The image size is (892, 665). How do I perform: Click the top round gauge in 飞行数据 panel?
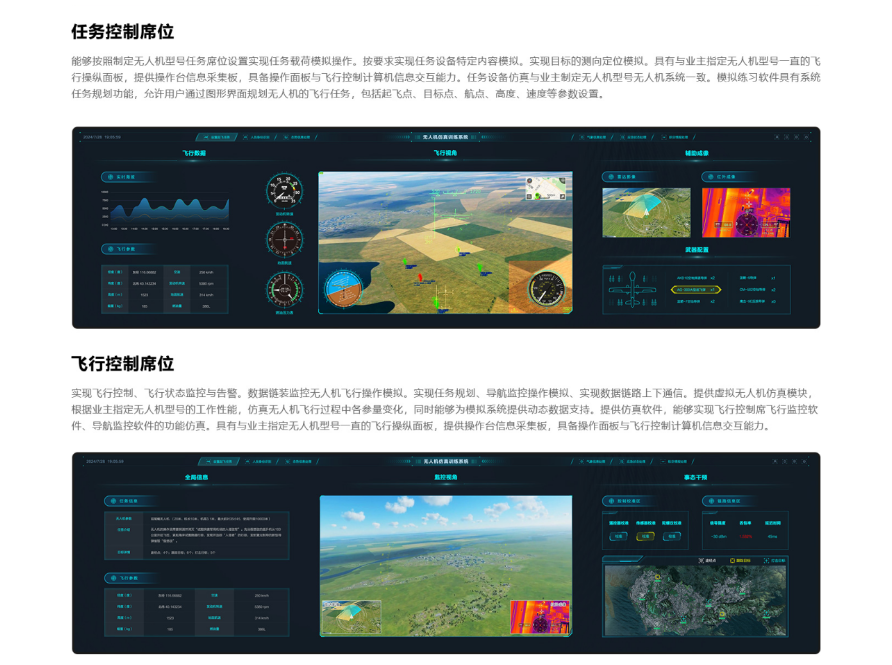(284, 191)
